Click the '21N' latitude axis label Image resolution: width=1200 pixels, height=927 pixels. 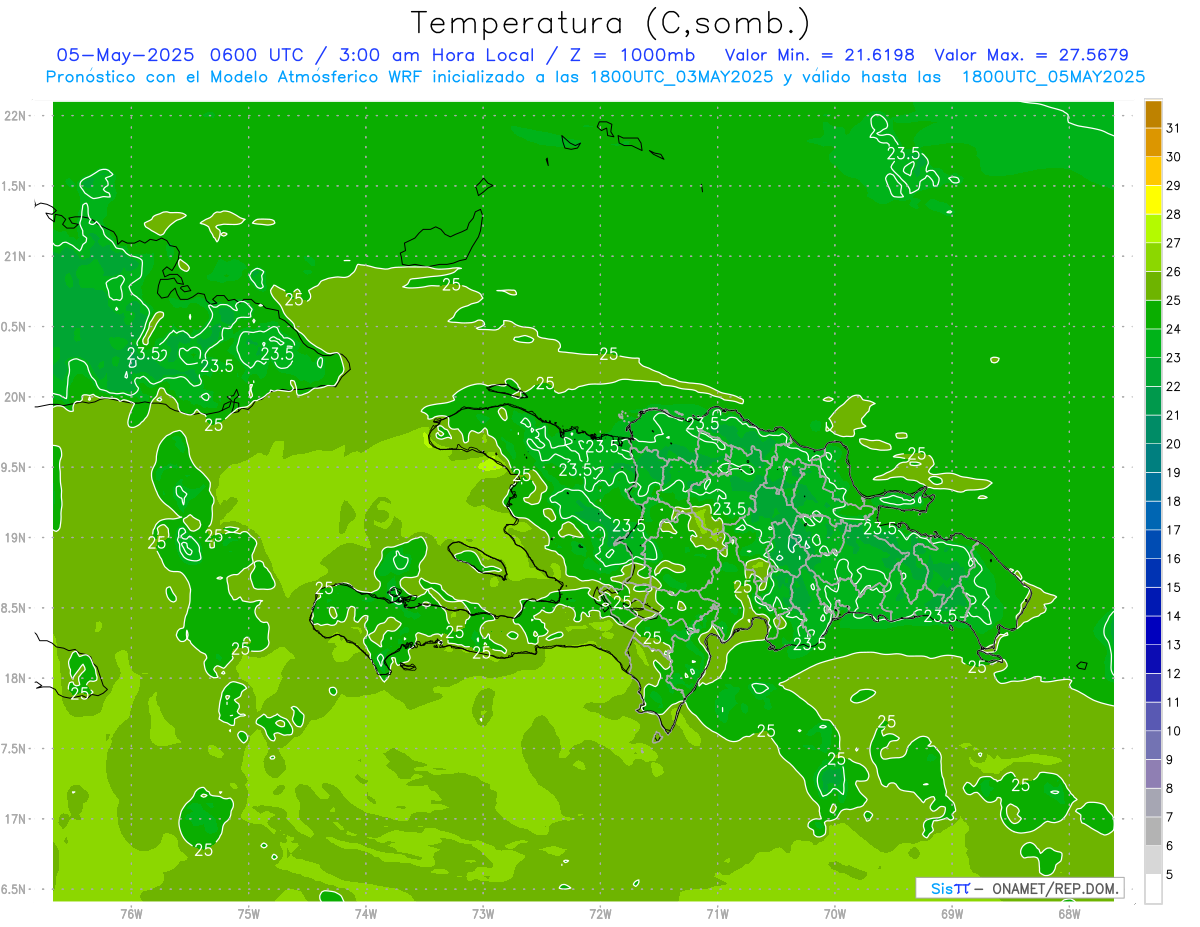click(17, 256)
